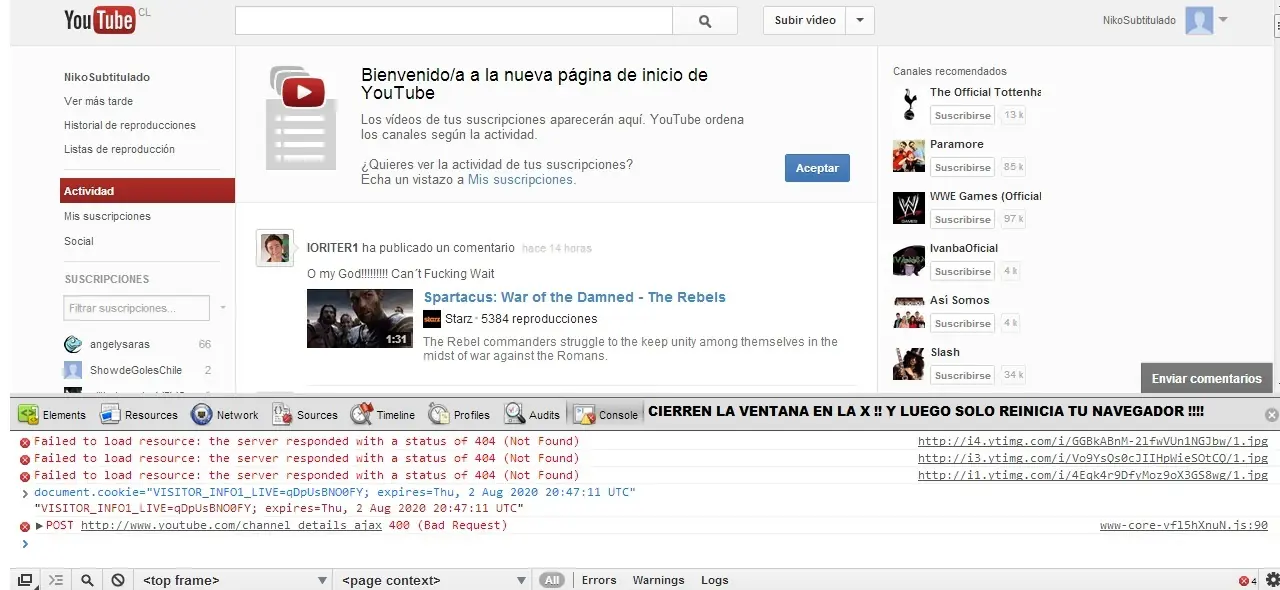Click the NikoSubtitulado username in the header
Screen dimensions: 1280x590
1139,20
